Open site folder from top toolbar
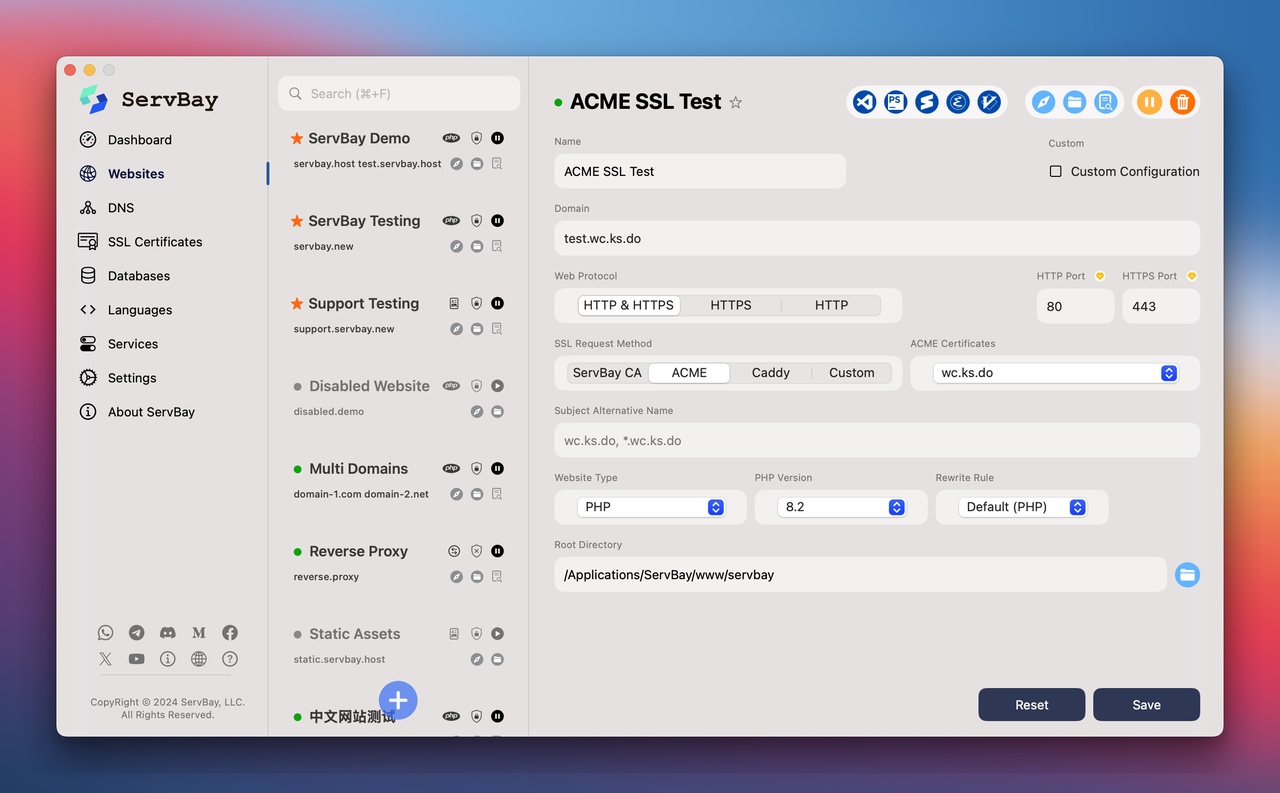Viewport: 1280px width, 793px height. pos(1074,102)
